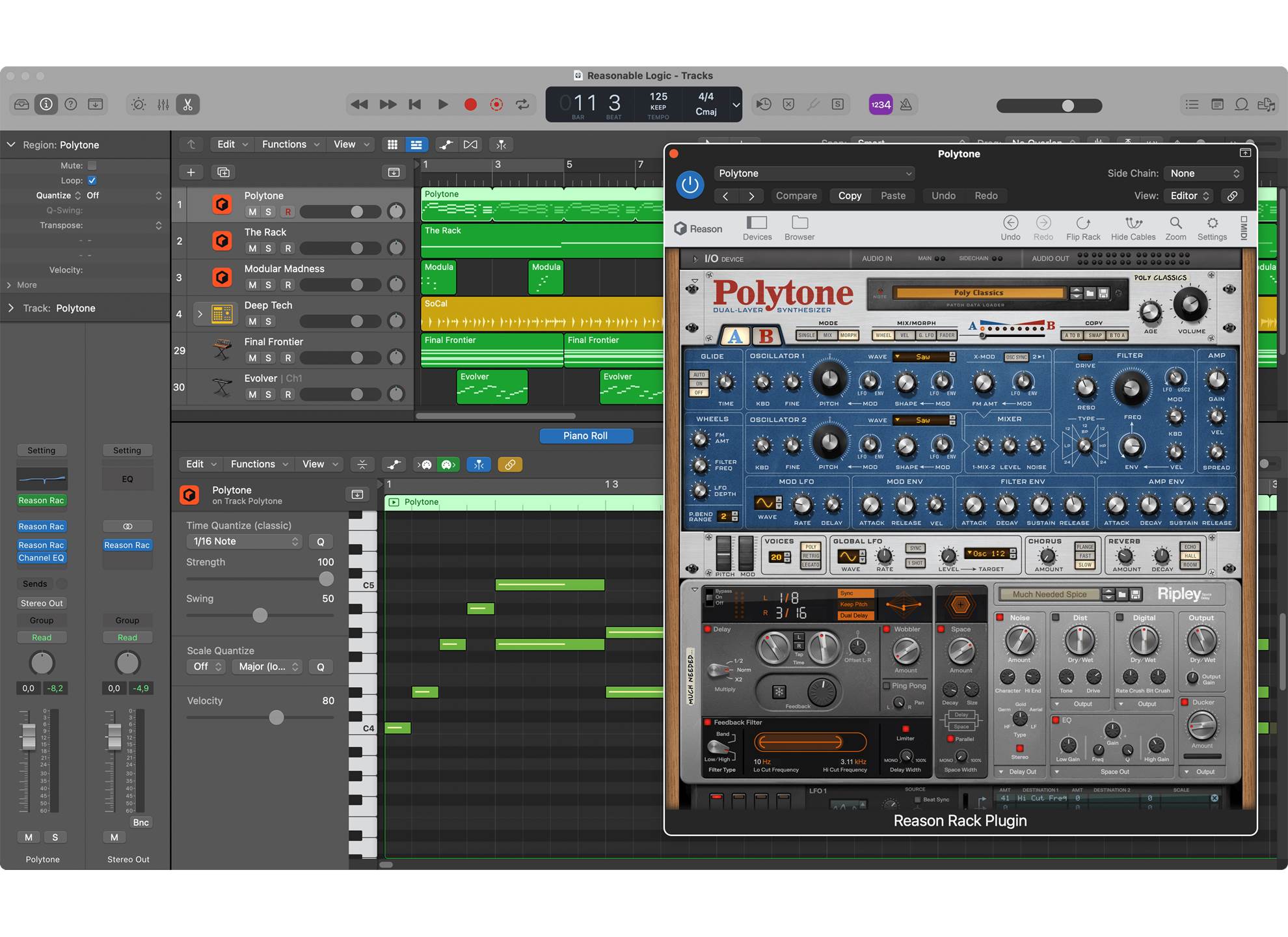Click the Paste button in plugin header
1288x937 pixels.
tap(893, 195)
